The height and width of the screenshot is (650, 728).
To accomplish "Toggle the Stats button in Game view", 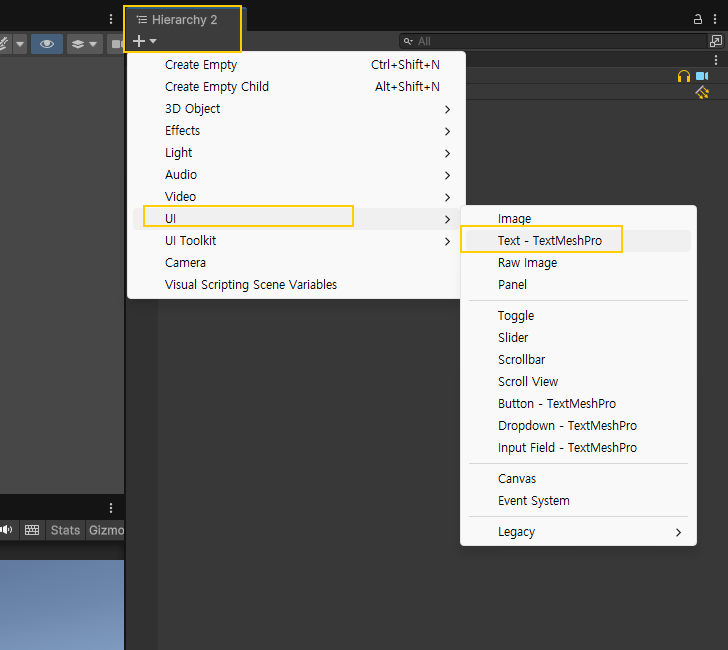I will (x=65, y=530).
